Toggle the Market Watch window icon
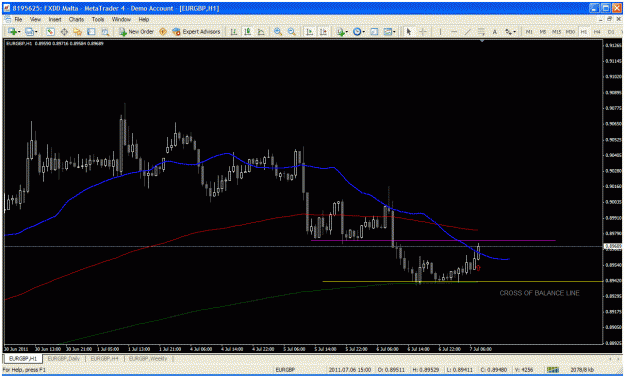The height and width of the screenshot is (376, 625). tap(50, 31)
